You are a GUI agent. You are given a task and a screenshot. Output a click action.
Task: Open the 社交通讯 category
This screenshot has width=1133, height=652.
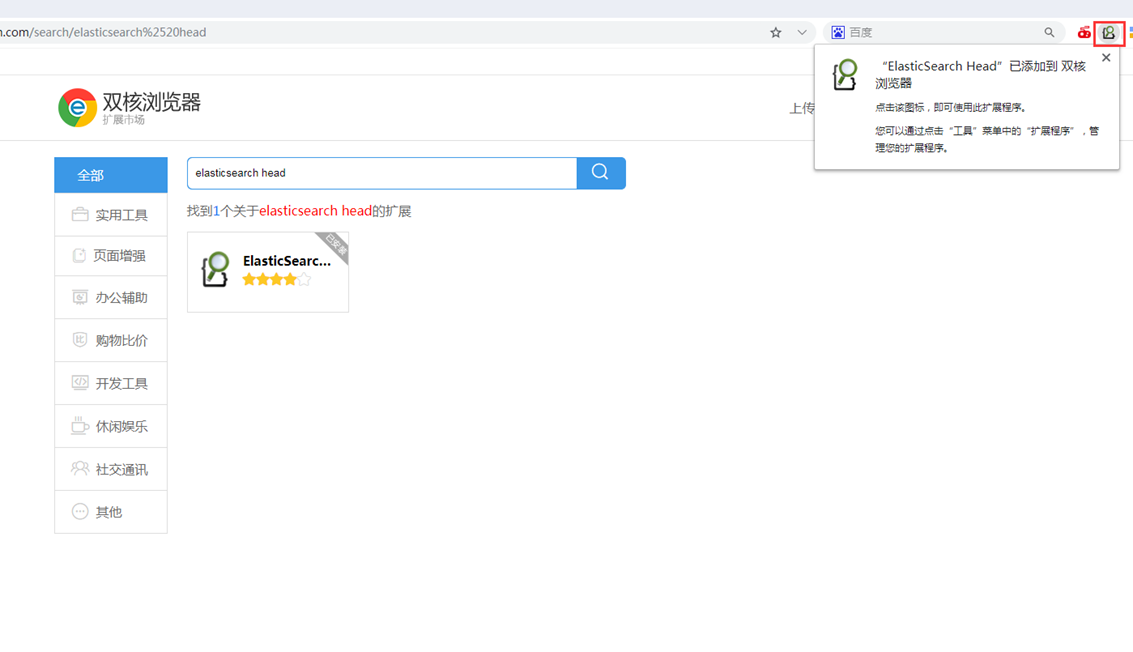111,469
